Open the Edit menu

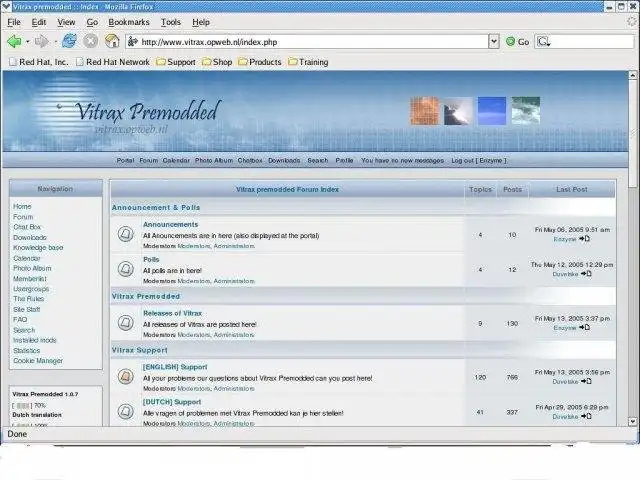click(x=39, y=22)
